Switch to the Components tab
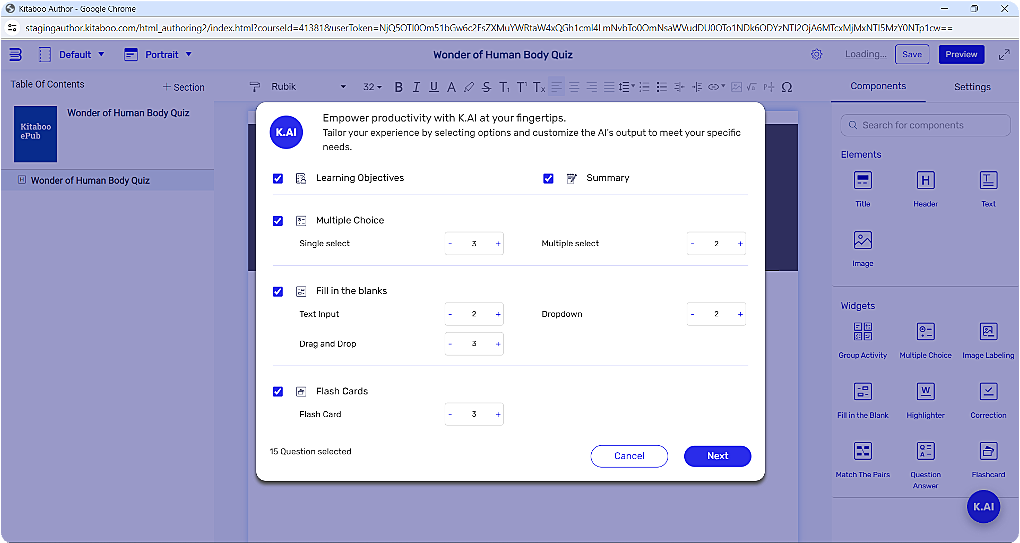Viewport: 1020px width, 543px height. click(878, 86)
